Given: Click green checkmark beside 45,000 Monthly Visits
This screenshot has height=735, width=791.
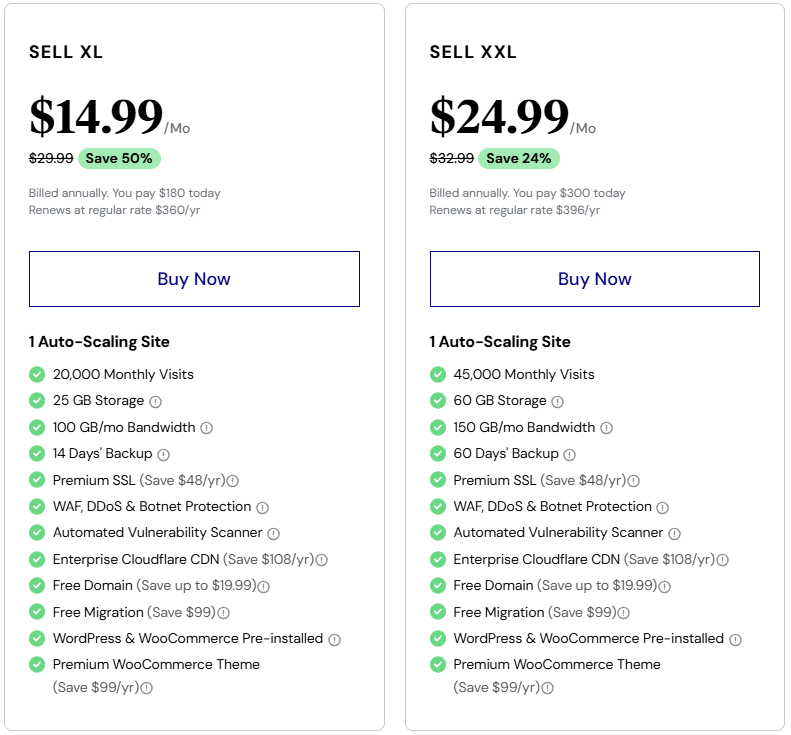Looking at the screenshot, I should 438,375.
